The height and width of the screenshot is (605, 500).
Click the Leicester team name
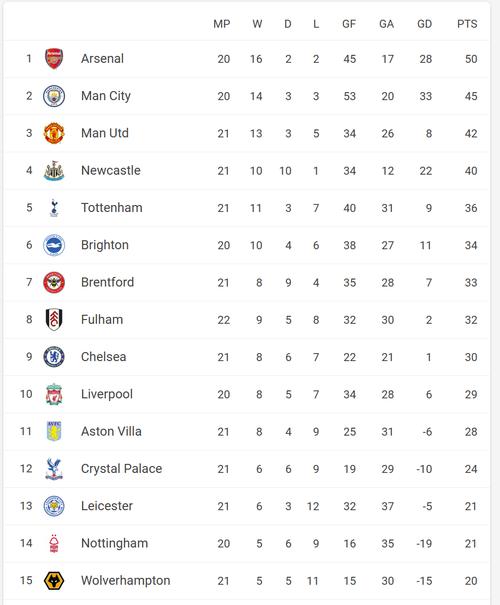pos(107,506)
